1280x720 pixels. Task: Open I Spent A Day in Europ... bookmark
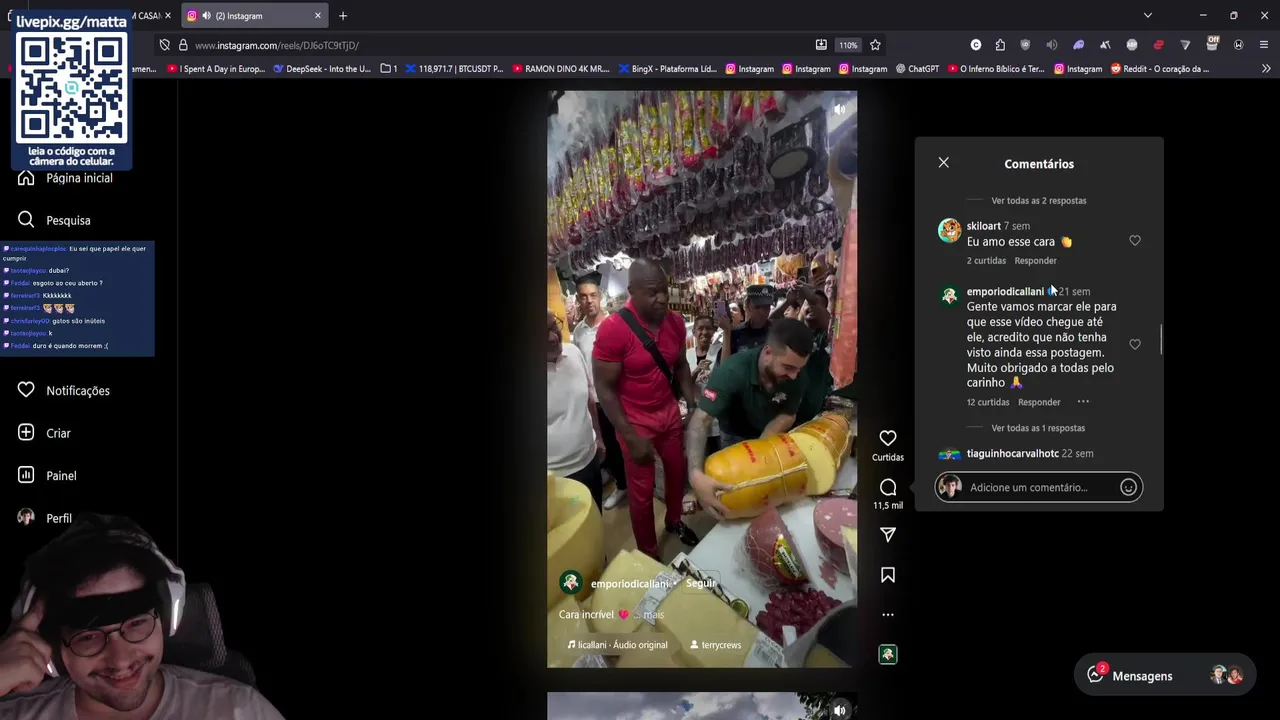coord(216,69)
